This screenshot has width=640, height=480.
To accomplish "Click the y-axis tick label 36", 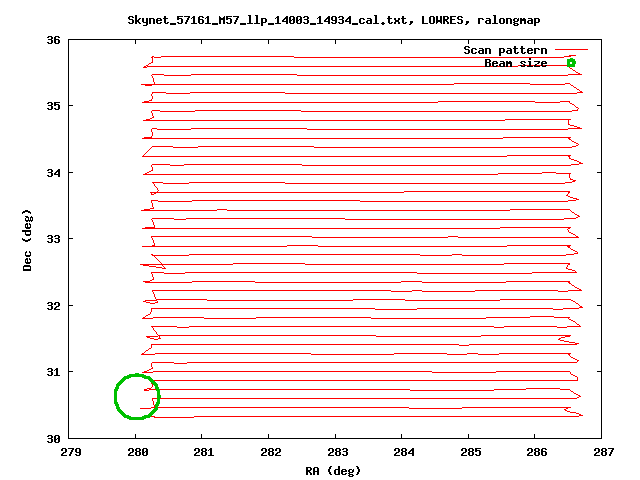I will coord(53,40).
